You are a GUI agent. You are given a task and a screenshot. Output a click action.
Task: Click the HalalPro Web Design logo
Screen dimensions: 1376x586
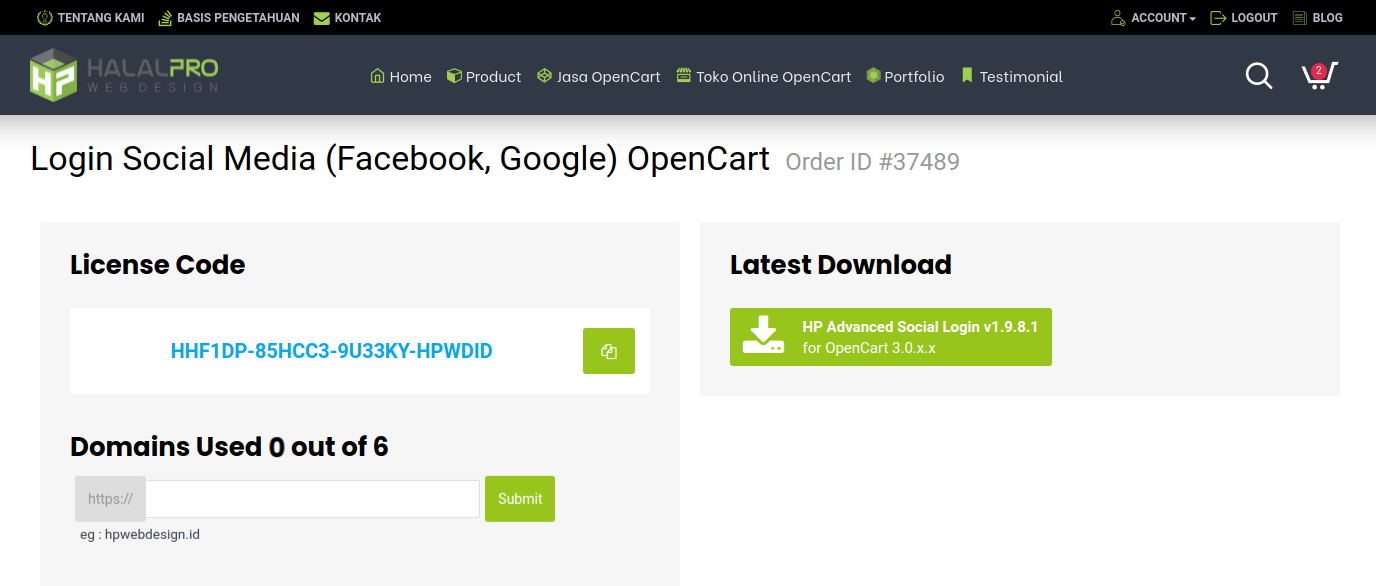pyautogui.click(x=124, y=75)
